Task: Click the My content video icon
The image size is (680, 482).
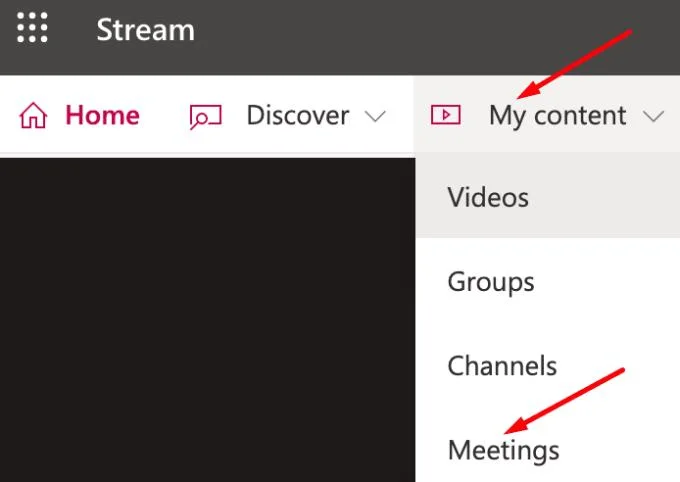Action: click(x=445, y=115)
